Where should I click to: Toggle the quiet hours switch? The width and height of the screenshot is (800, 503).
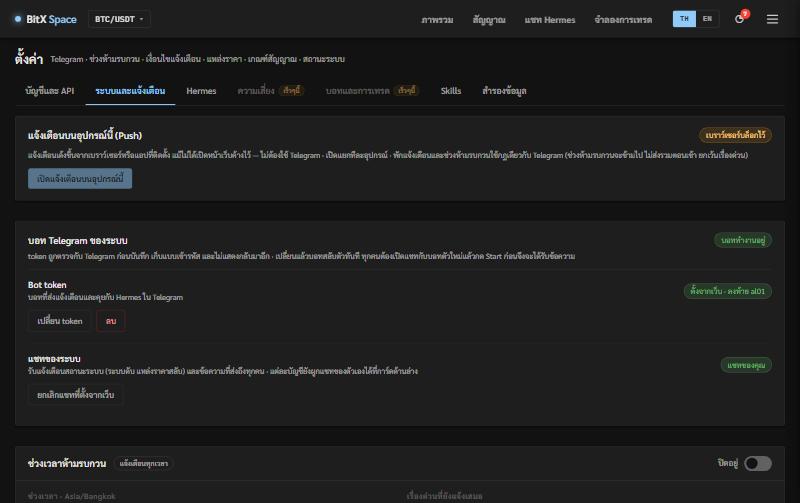point(758,463)
